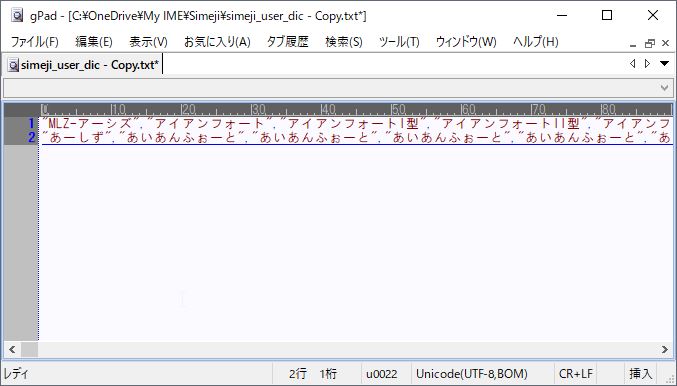Image resolution: width=677 pixels, height=386 pixels.
Task: Close the inner document with the small X
Action: click(x=665, y=43)
